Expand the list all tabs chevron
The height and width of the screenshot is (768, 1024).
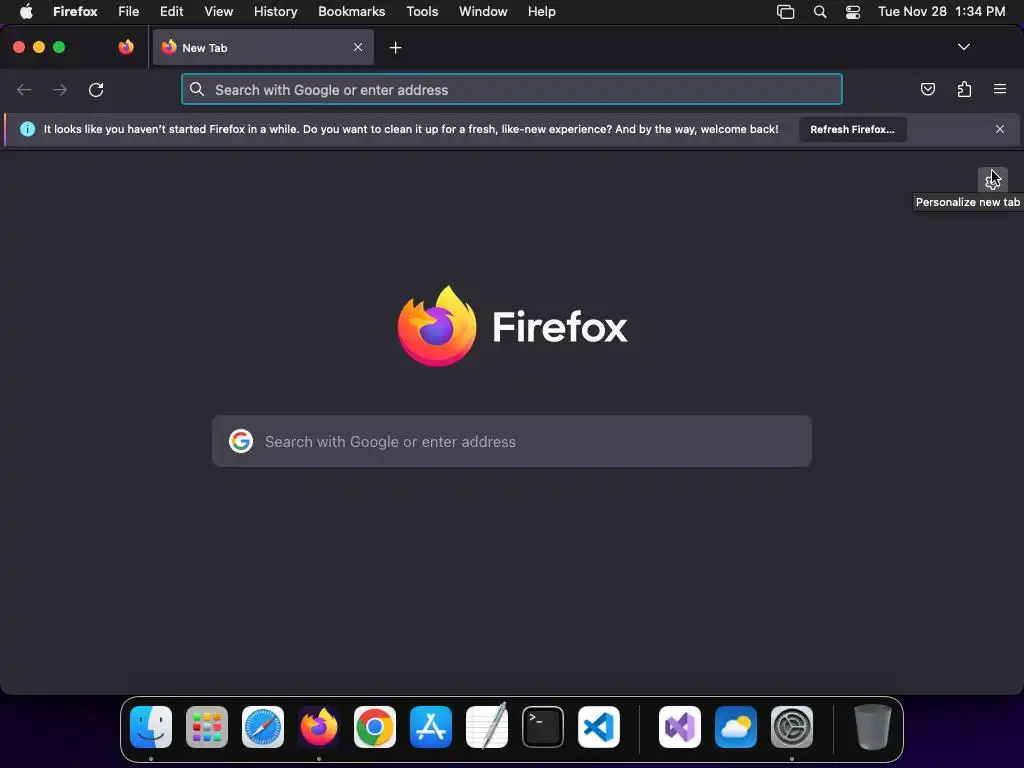tap(964, 47)
